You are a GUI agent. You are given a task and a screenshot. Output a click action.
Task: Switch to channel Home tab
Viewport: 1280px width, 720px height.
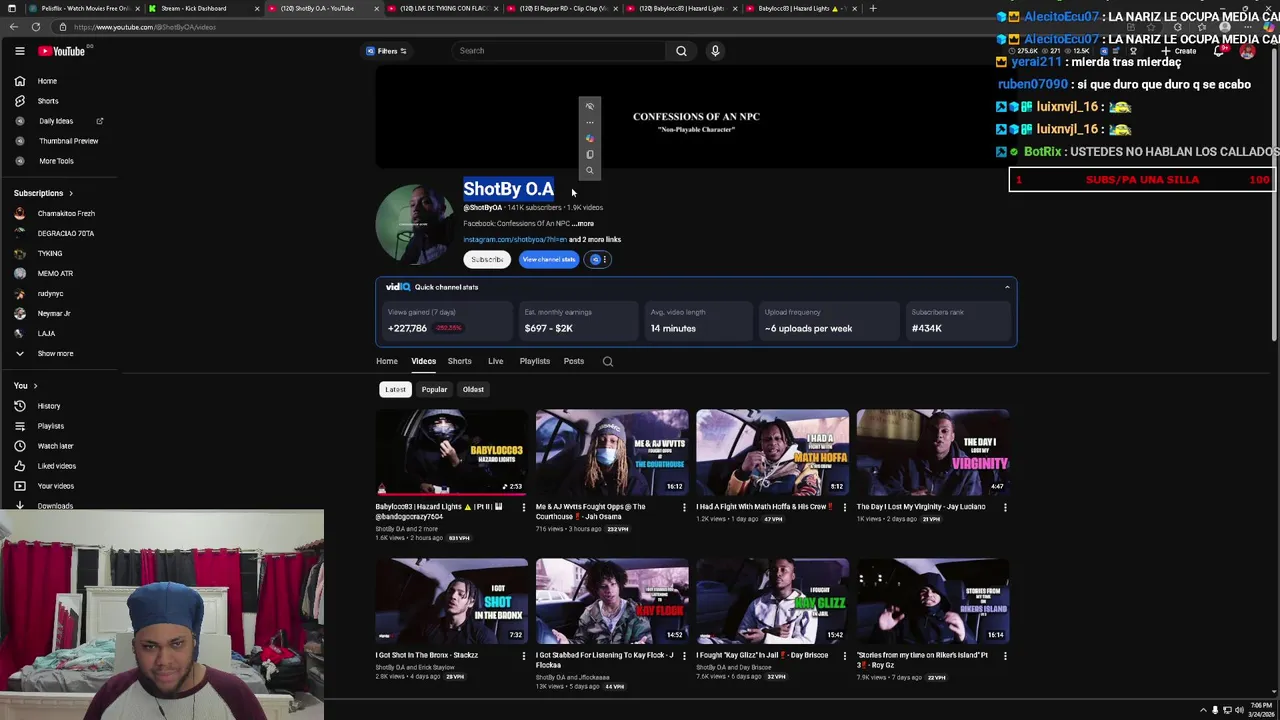point(386,361)
